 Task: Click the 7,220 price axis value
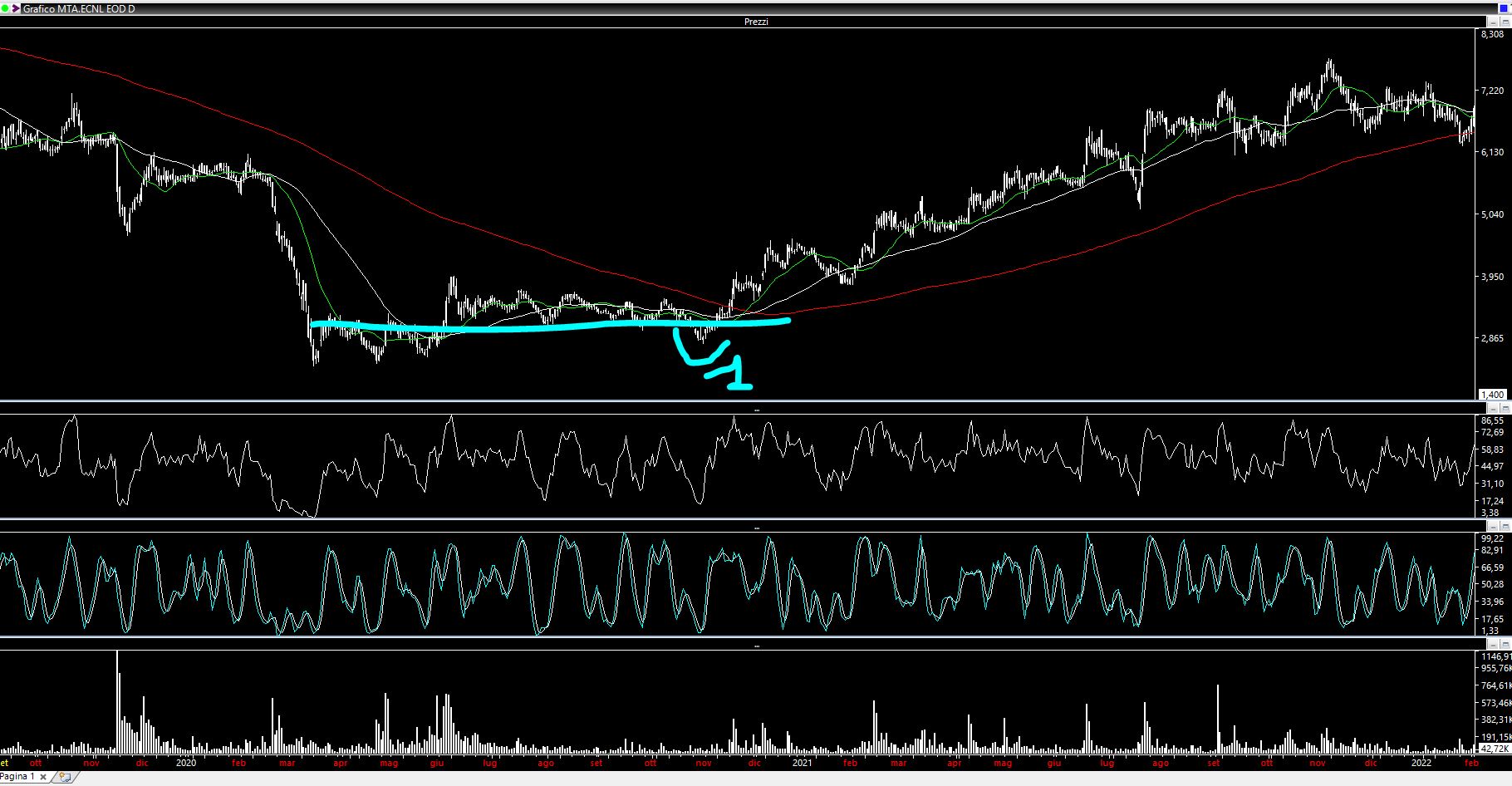click(1493, 90)
